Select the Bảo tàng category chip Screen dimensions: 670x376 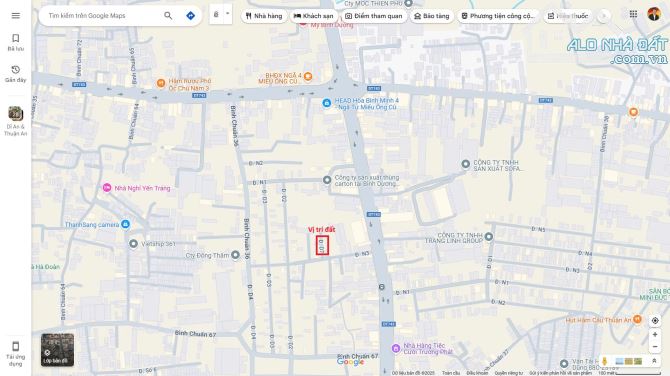coord(432,16)
